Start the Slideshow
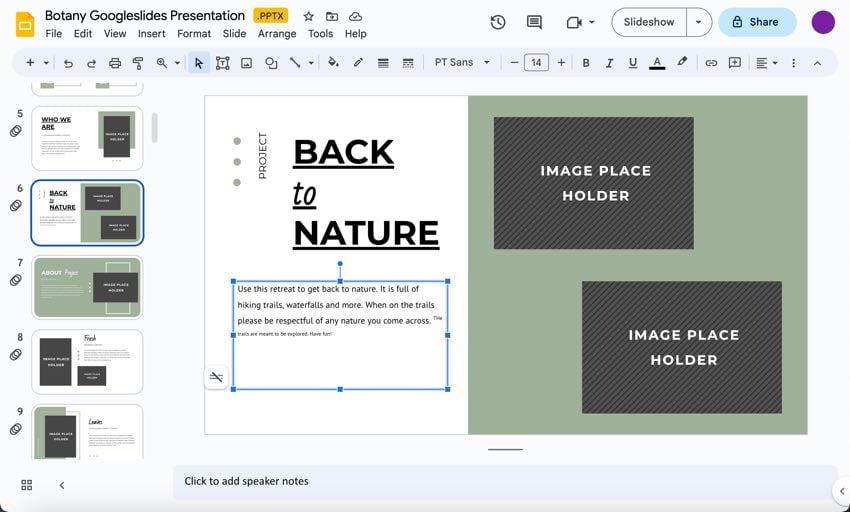This screenshot has height=512, width=850. 648,22
